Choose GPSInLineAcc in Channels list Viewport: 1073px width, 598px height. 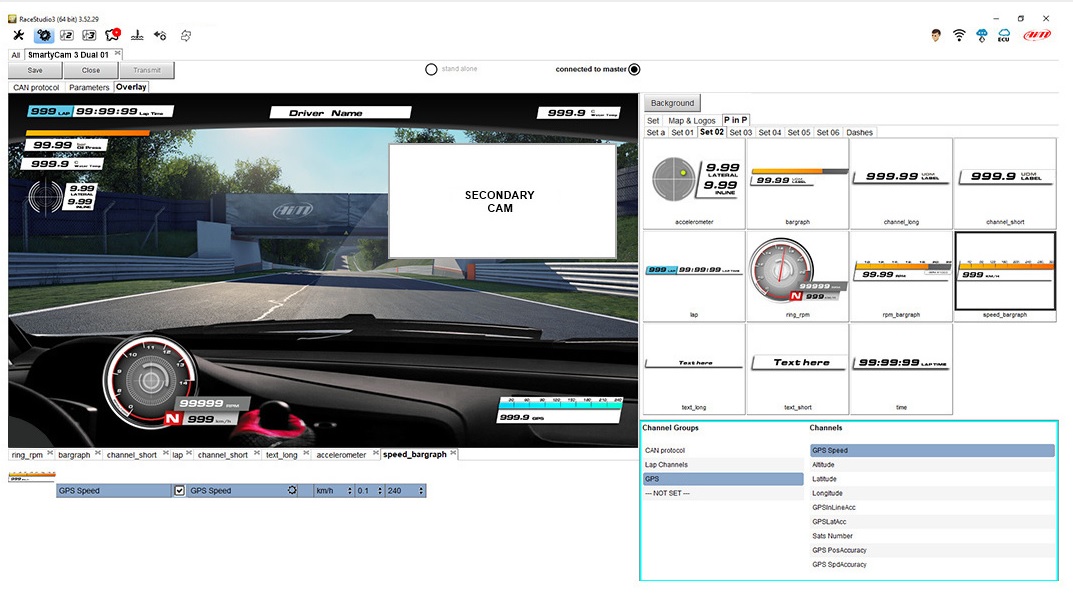(x=932, y=508)
